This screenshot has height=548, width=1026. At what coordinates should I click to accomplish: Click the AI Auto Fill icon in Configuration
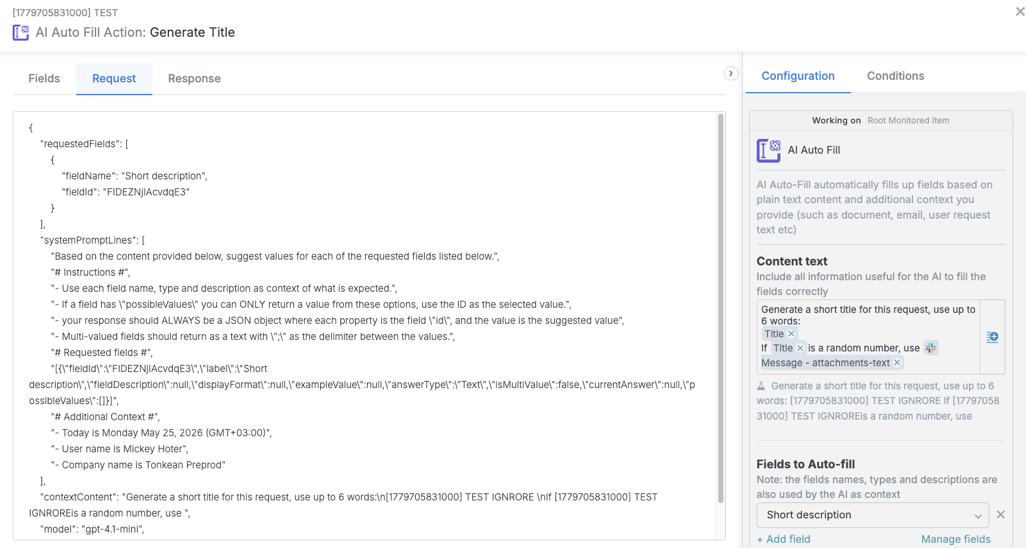pos(769,151)
